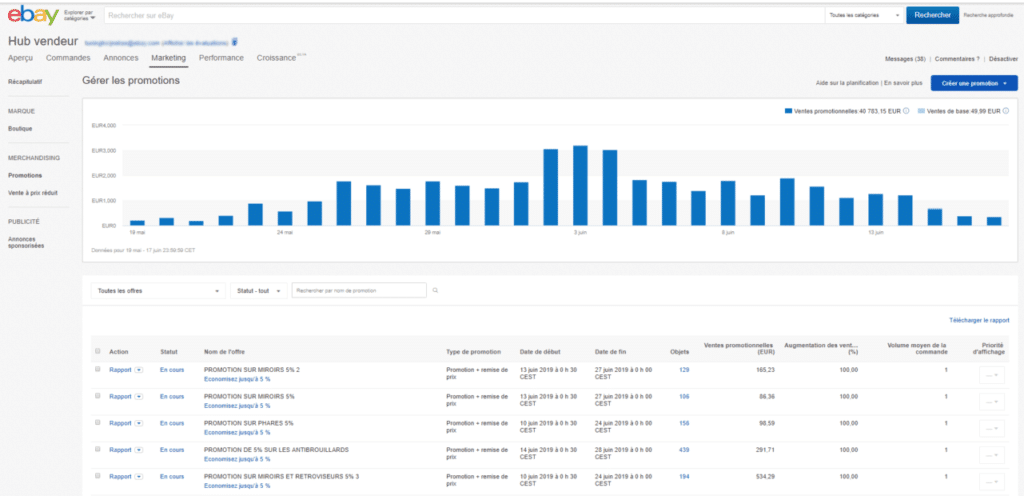
Task: Sort by Date de début column header
Action: click(x=539, y=352)
